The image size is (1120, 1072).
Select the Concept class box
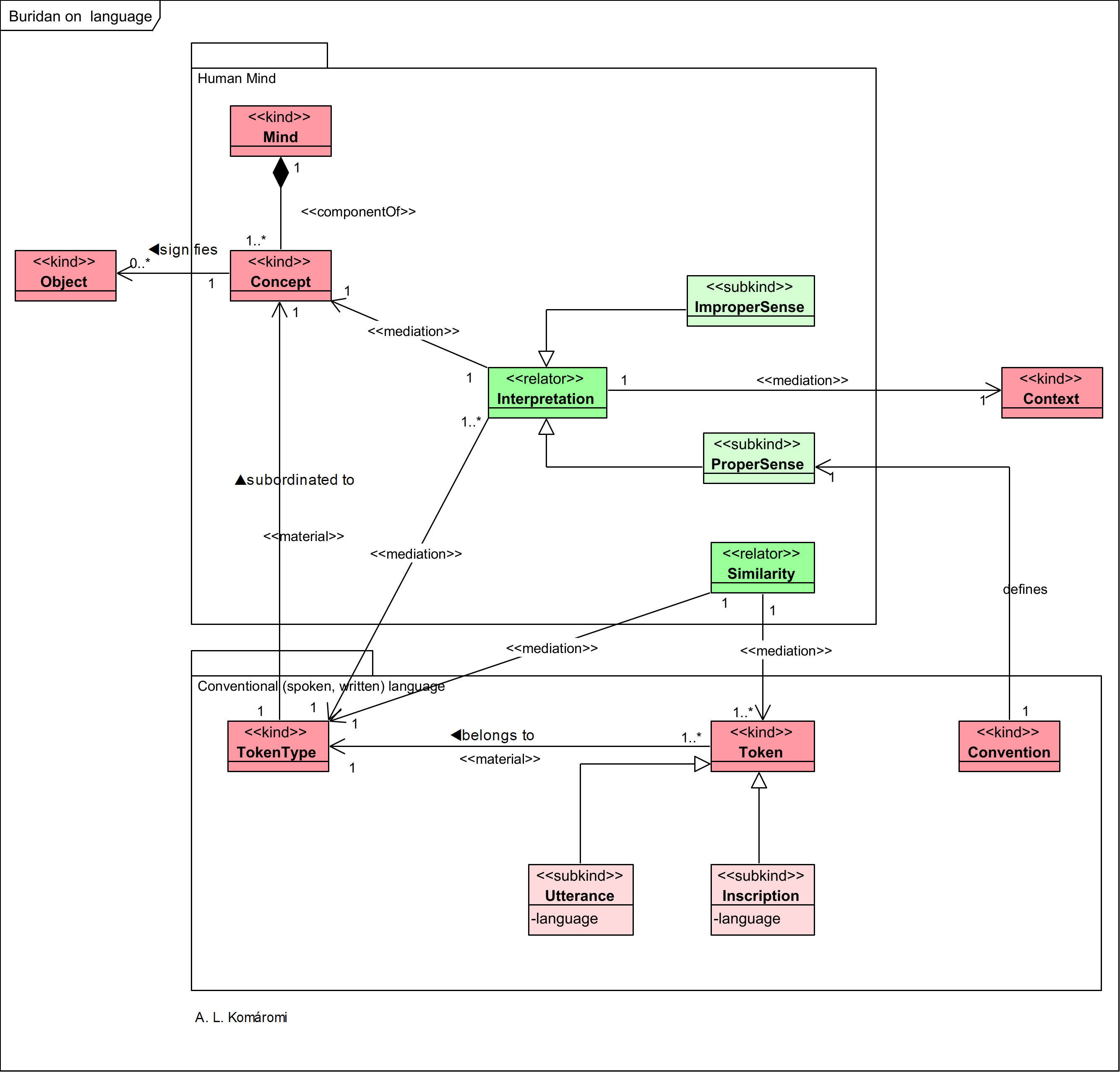click(x=281, y=276)
